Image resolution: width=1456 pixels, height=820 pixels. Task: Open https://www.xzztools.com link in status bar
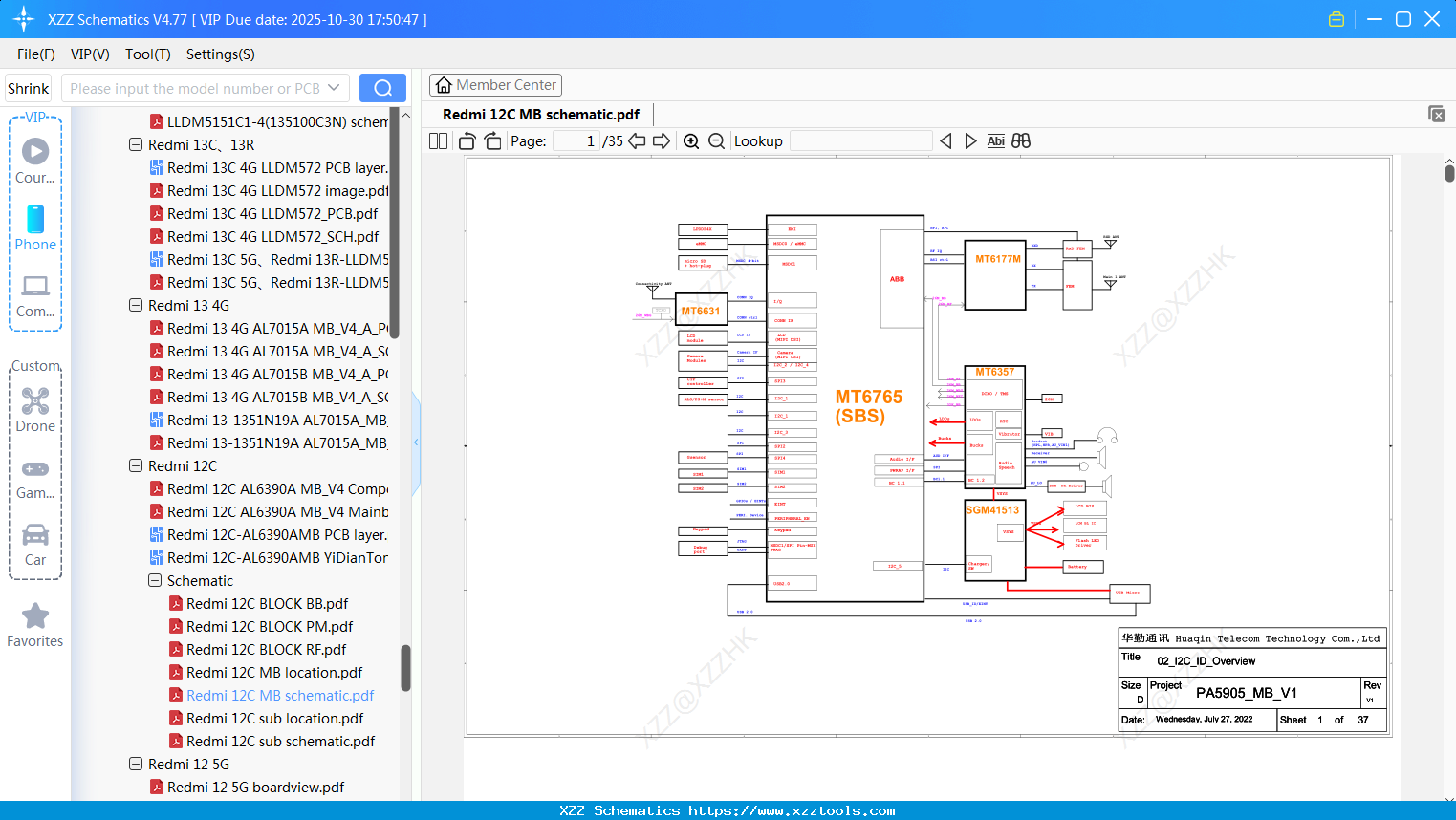pos(805,810)
